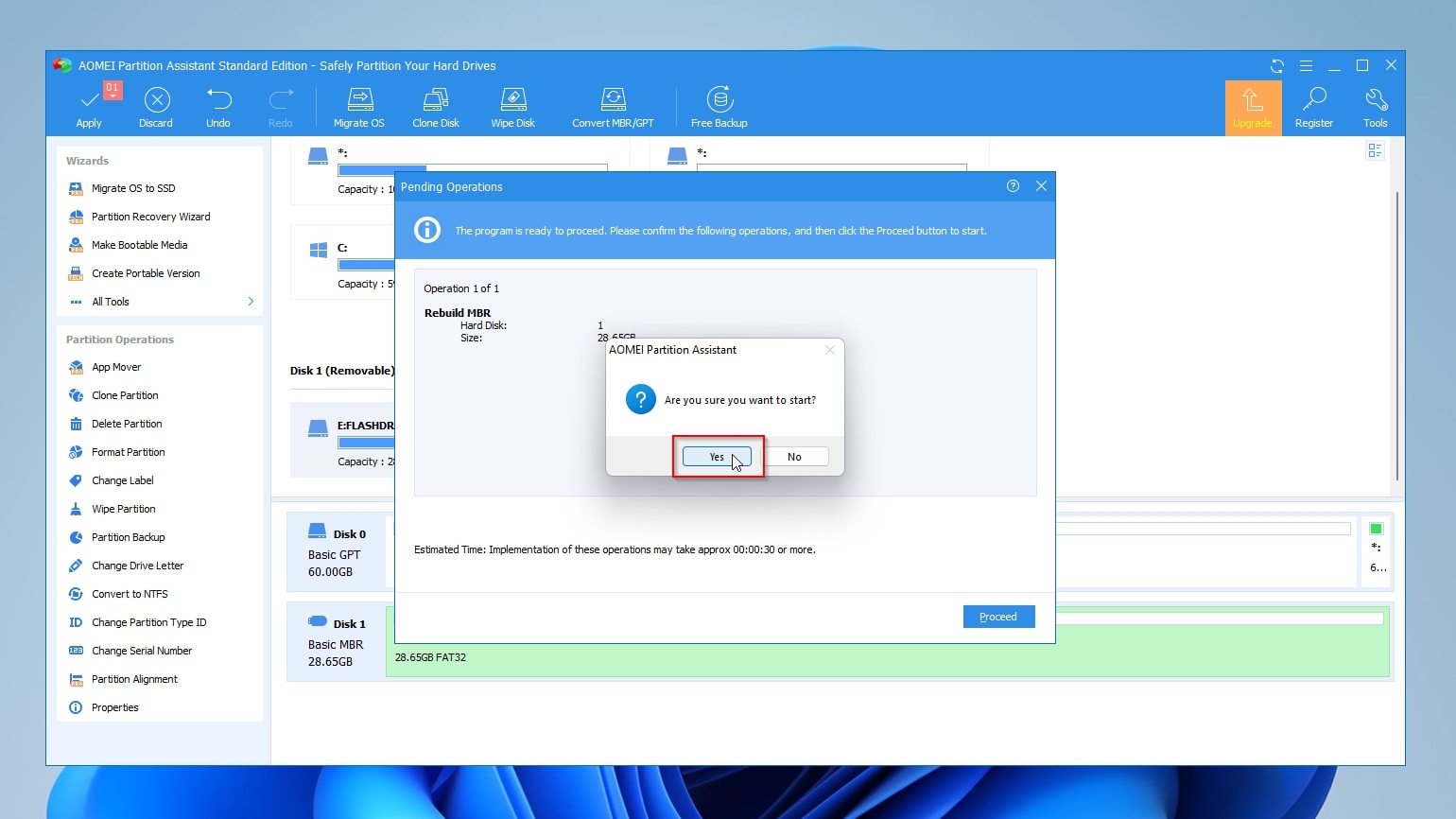Click the Disk 1 (Removable) heading

342,371
